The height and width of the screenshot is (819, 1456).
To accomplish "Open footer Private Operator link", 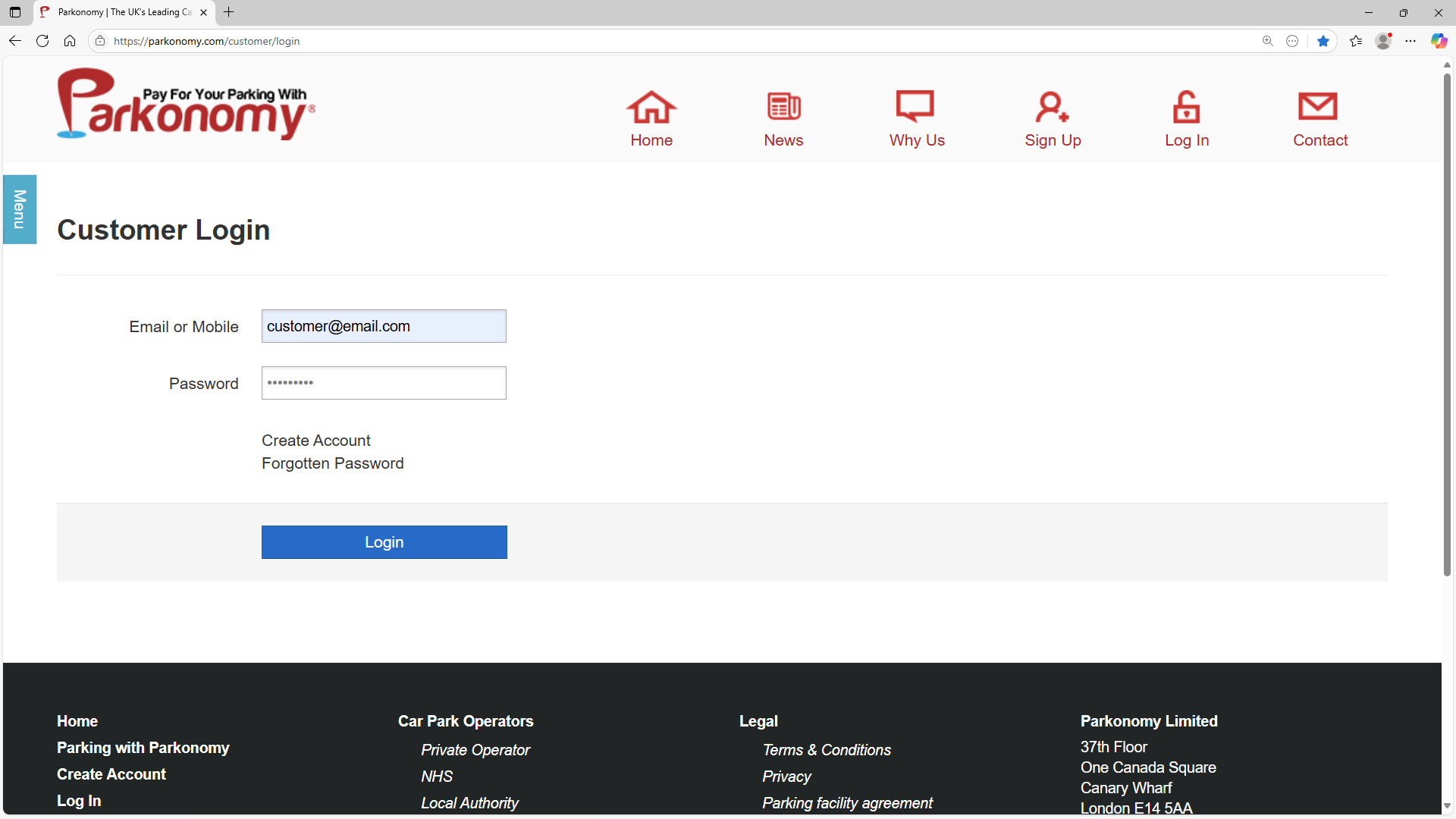I will 475,750.
